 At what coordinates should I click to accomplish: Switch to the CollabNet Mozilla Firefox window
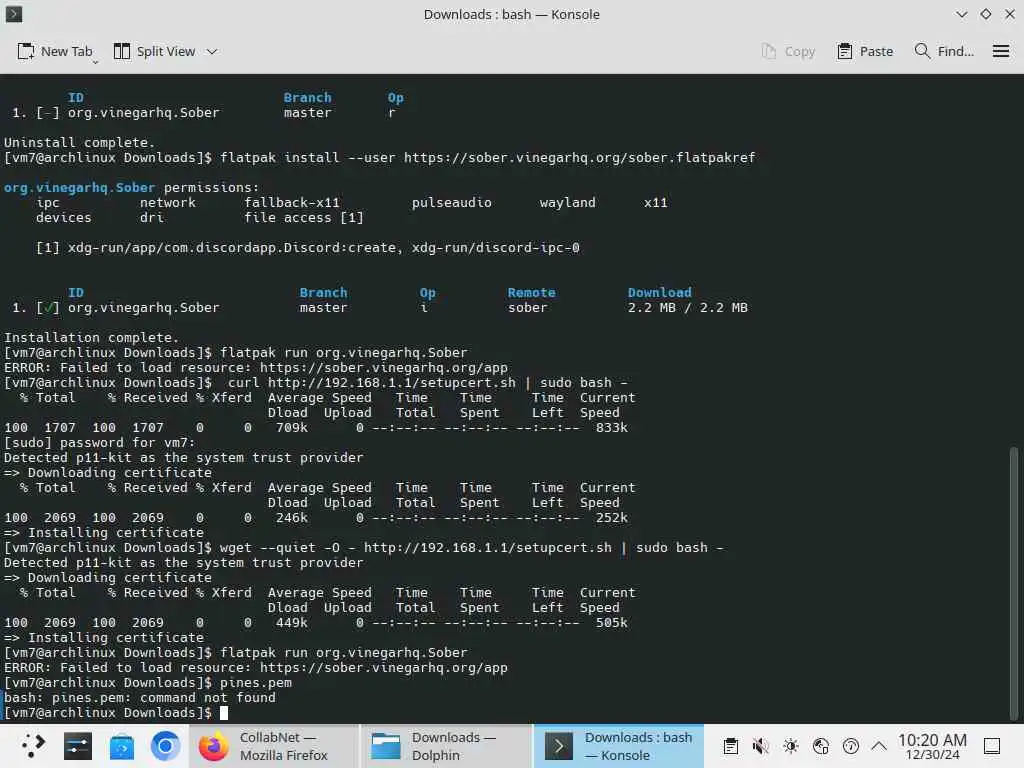pyautogui.click(x=274, y=746)
